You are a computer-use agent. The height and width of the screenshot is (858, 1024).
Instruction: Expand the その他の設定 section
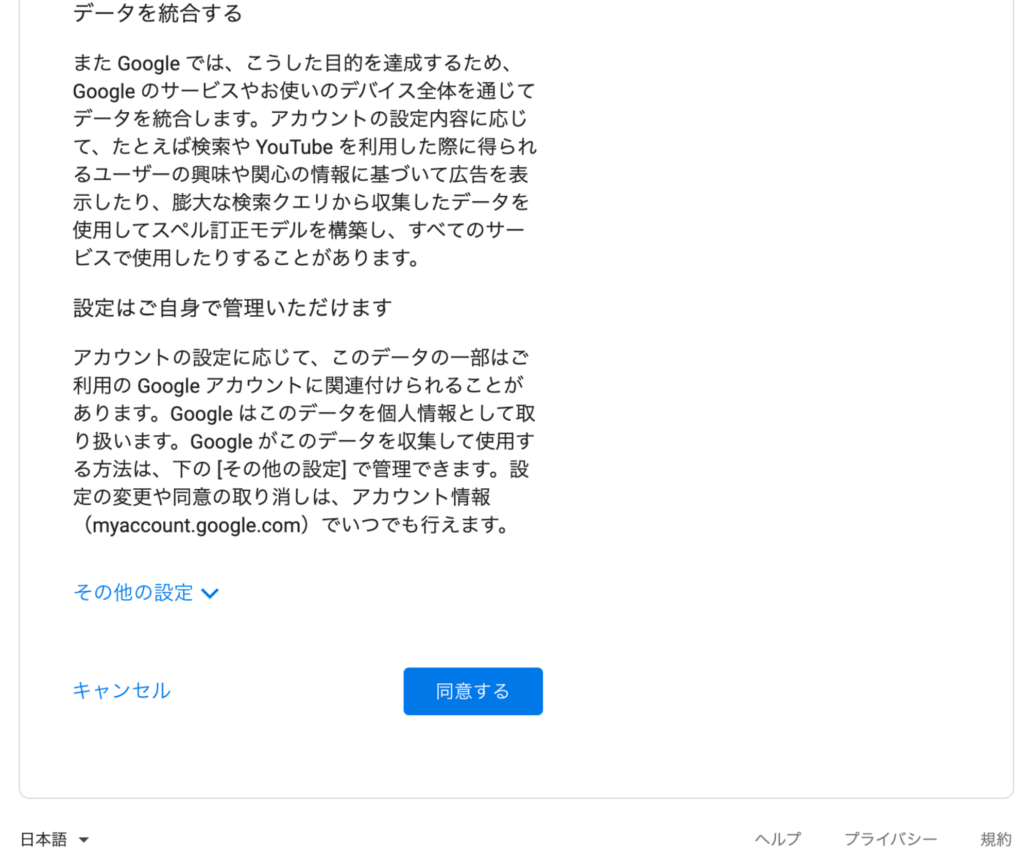[x=146, y=593]
